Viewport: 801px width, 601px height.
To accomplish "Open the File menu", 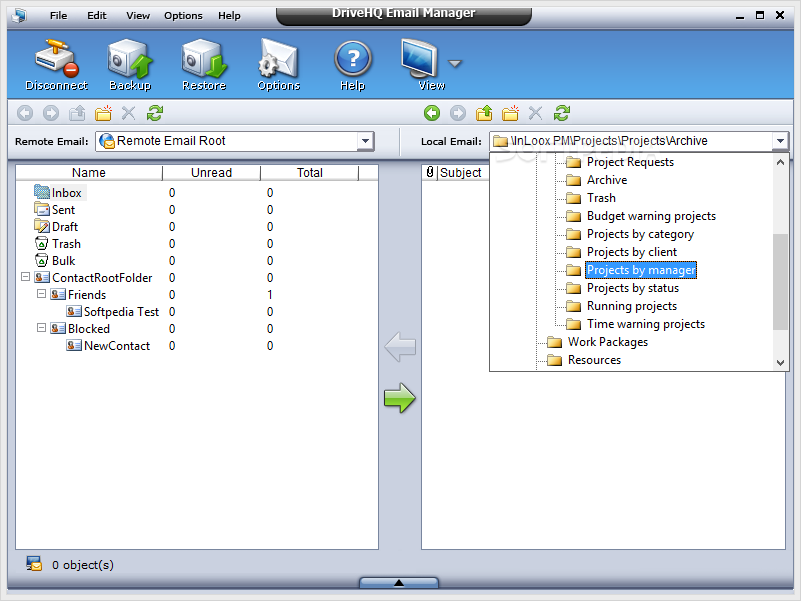I will pos(58,15).
